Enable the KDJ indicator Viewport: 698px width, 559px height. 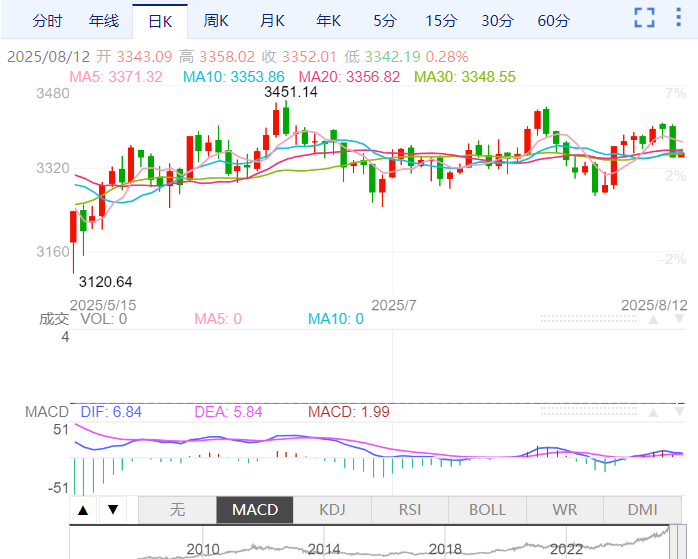click(332, 509)
